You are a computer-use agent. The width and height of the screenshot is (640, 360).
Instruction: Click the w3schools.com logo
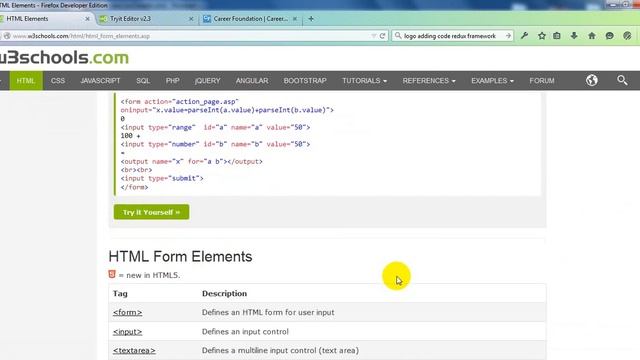(64, 58)
